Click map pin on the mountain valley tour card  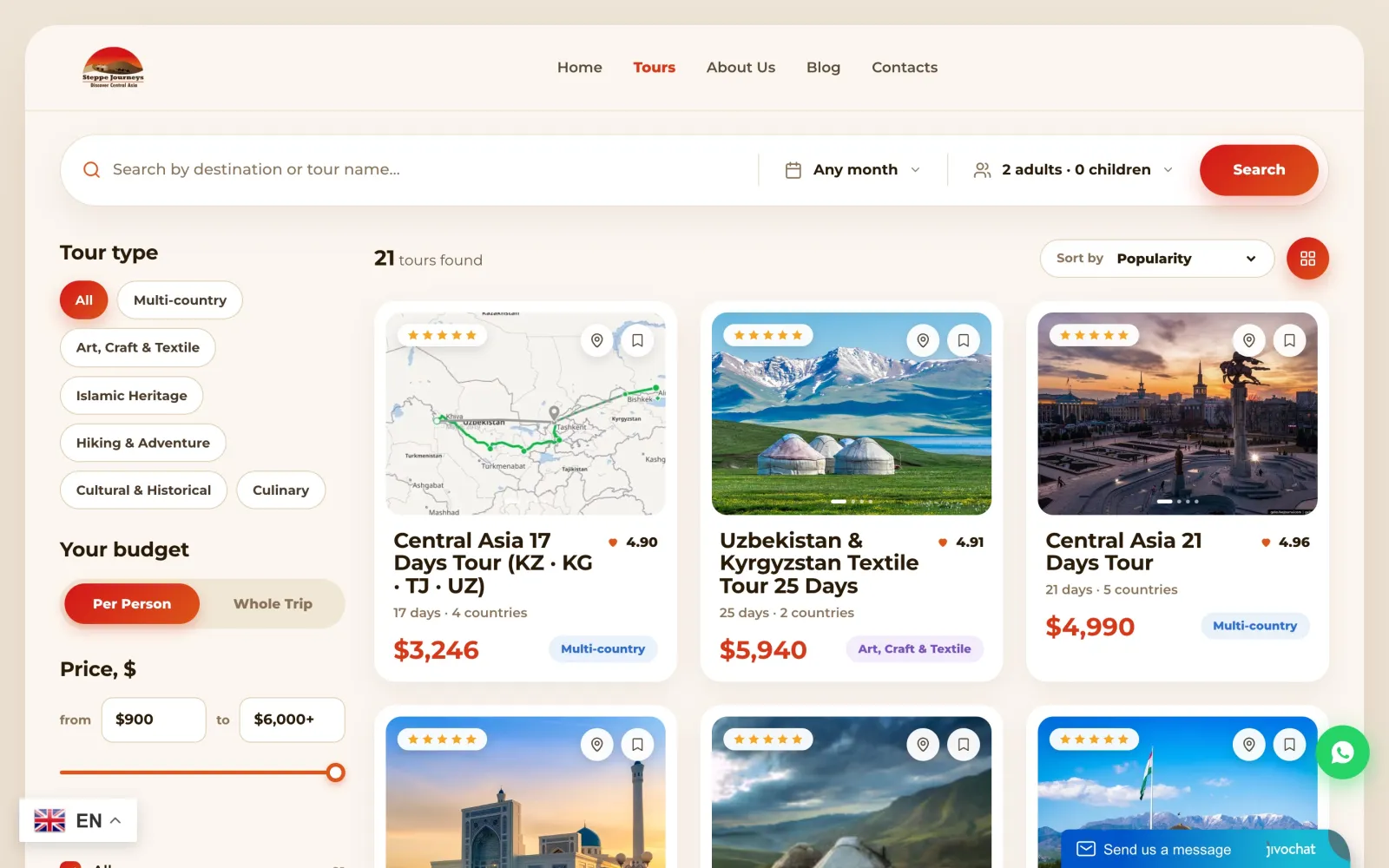(x=923, y=744)
